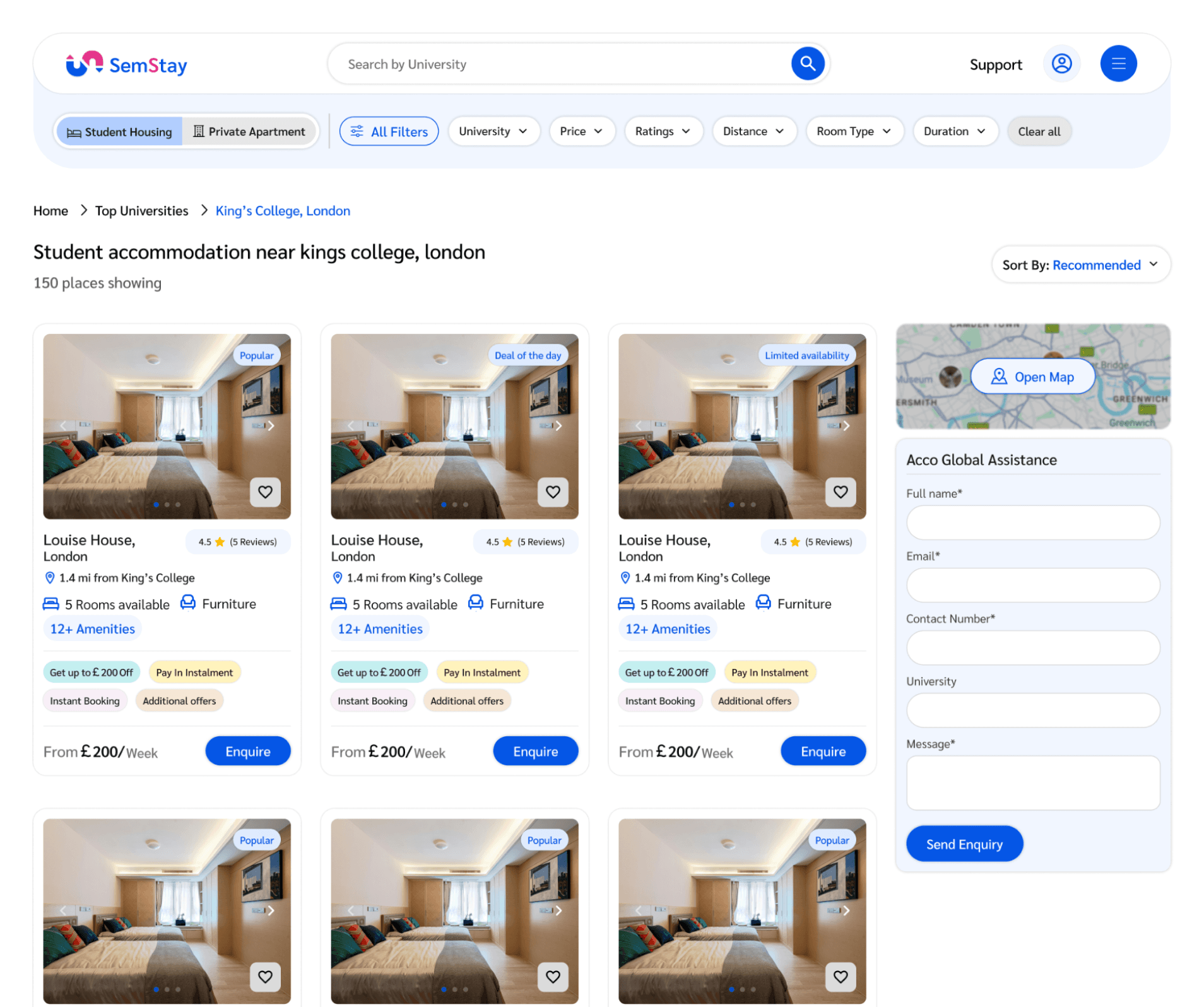Click Pay In Instalment tag on Deal of the day card
1204x1007 pixels.
(482, 672)
